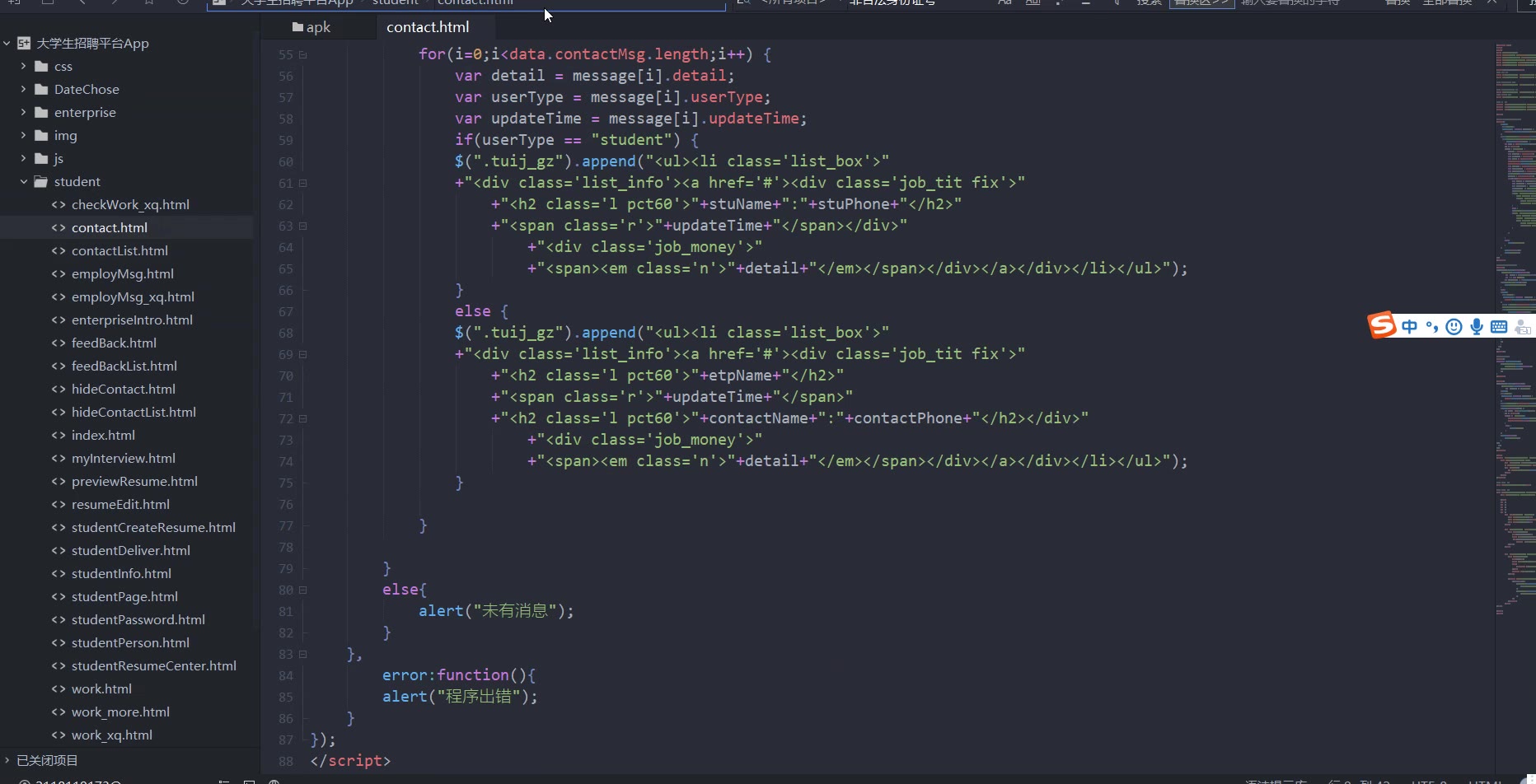This screenshot has width=1536, height=784.
Task: Open studentPassword.html file
Action: point(138,619)
